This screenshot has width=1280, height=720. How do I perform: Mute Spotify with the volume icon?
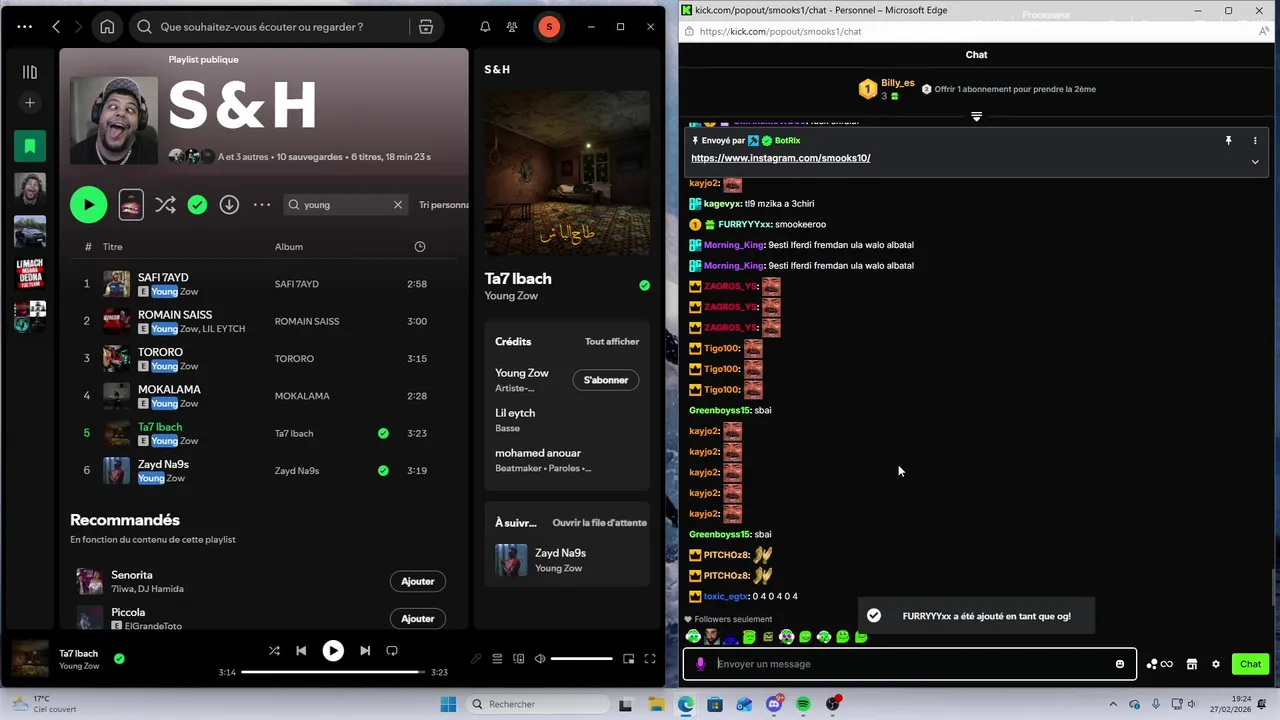(540, 659)
